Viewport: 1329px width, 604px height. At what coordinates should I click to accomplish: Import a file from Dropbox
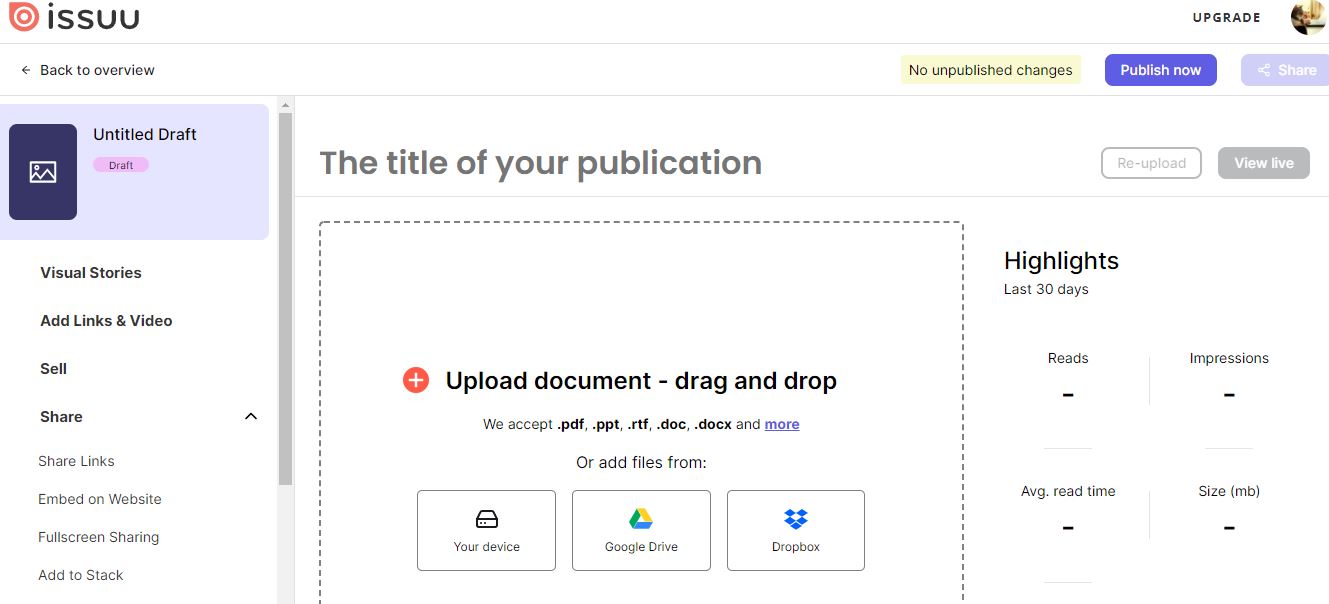tap(795, 530)
